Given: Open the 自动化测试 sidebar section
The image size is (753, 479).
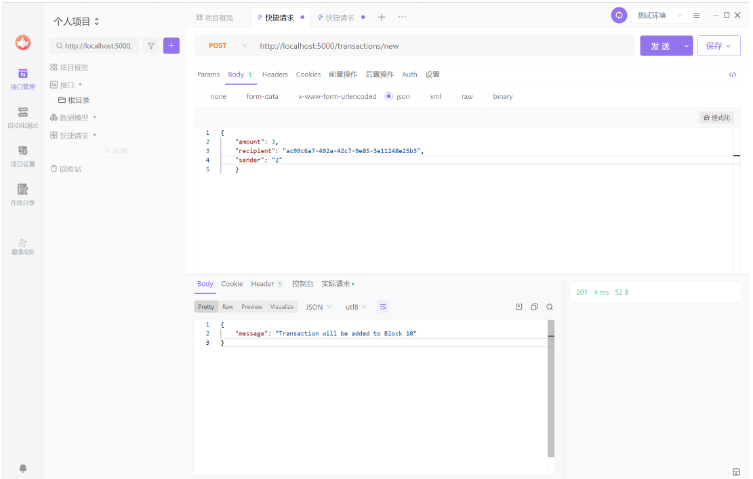Looking at the screenshot, I should (23, 118).
